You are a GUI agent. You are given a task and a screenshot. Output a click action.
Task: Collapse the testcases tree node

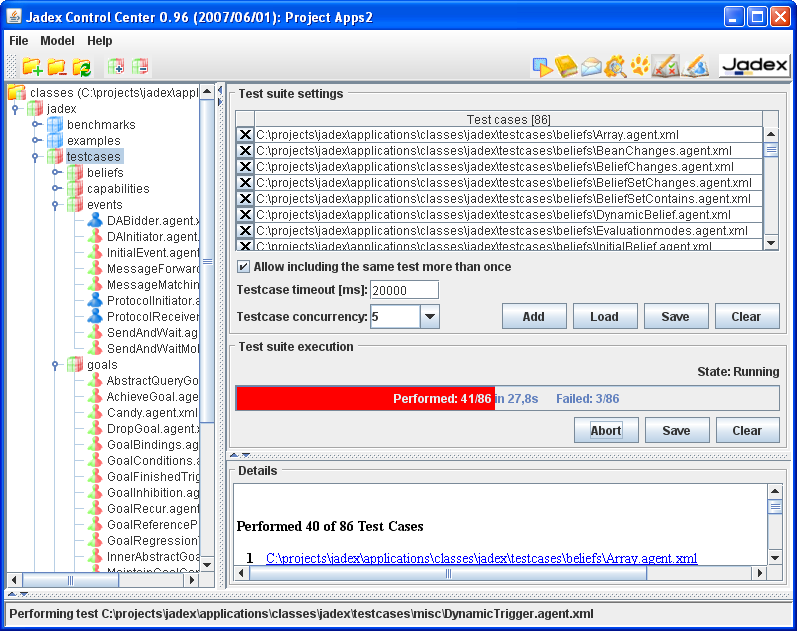[35, 157]
